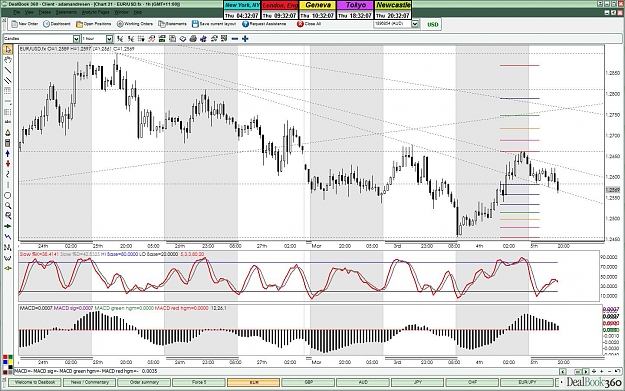
Task: Click the New Order toolbar button
Action: coord(25,24)
